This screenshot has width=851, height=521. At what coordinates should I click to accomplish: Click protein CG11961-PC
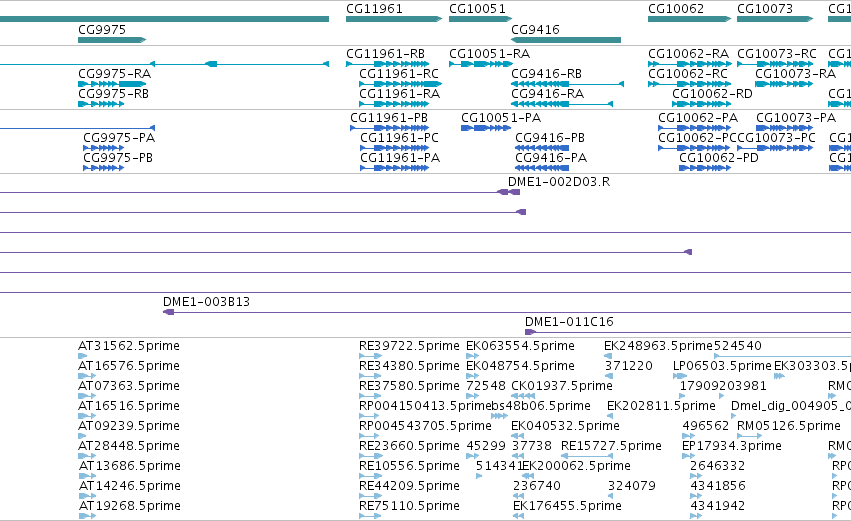tap(395, 148)
